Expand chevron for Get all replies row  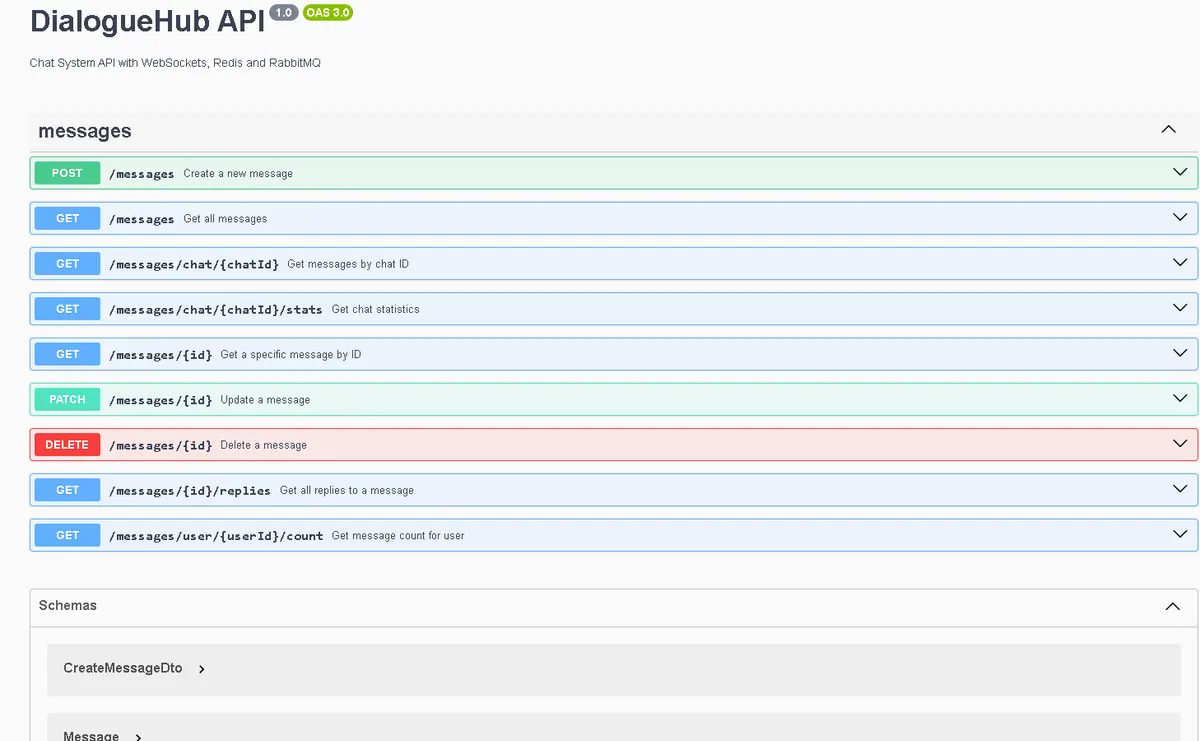click(1180, 489)
